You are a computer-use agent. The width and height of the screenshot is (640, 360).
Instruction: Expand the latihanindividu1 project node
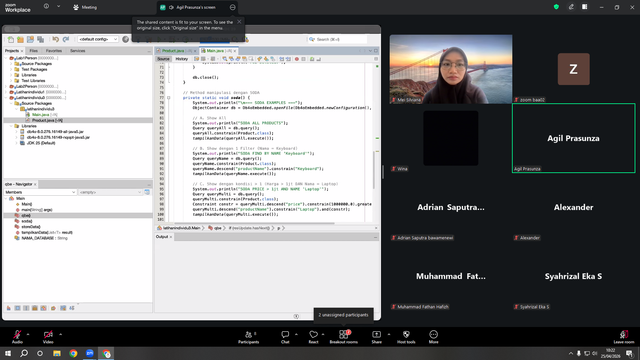tap(7, 92)
